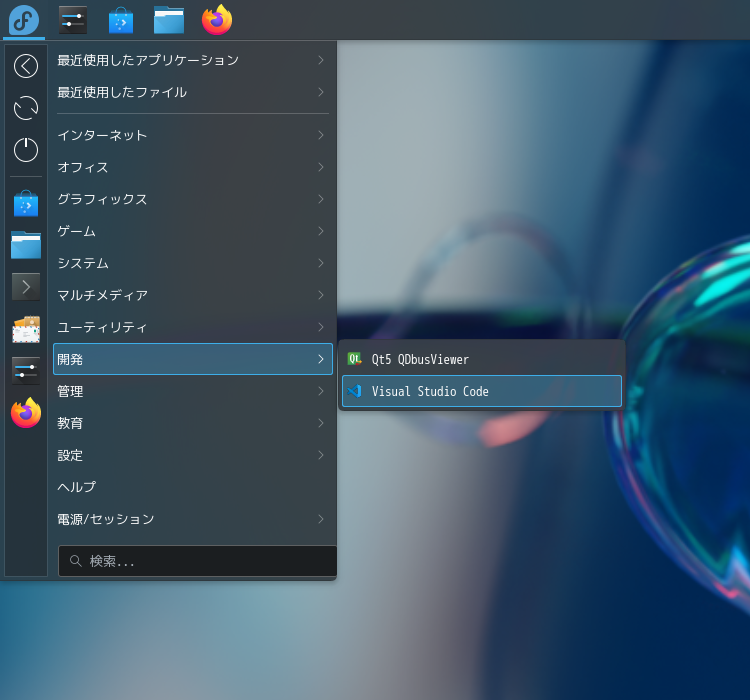This screenshot has height=700, width=750.
Task: Open the ゲーム category
Action: pyautogui.click(x=193, y=231)
